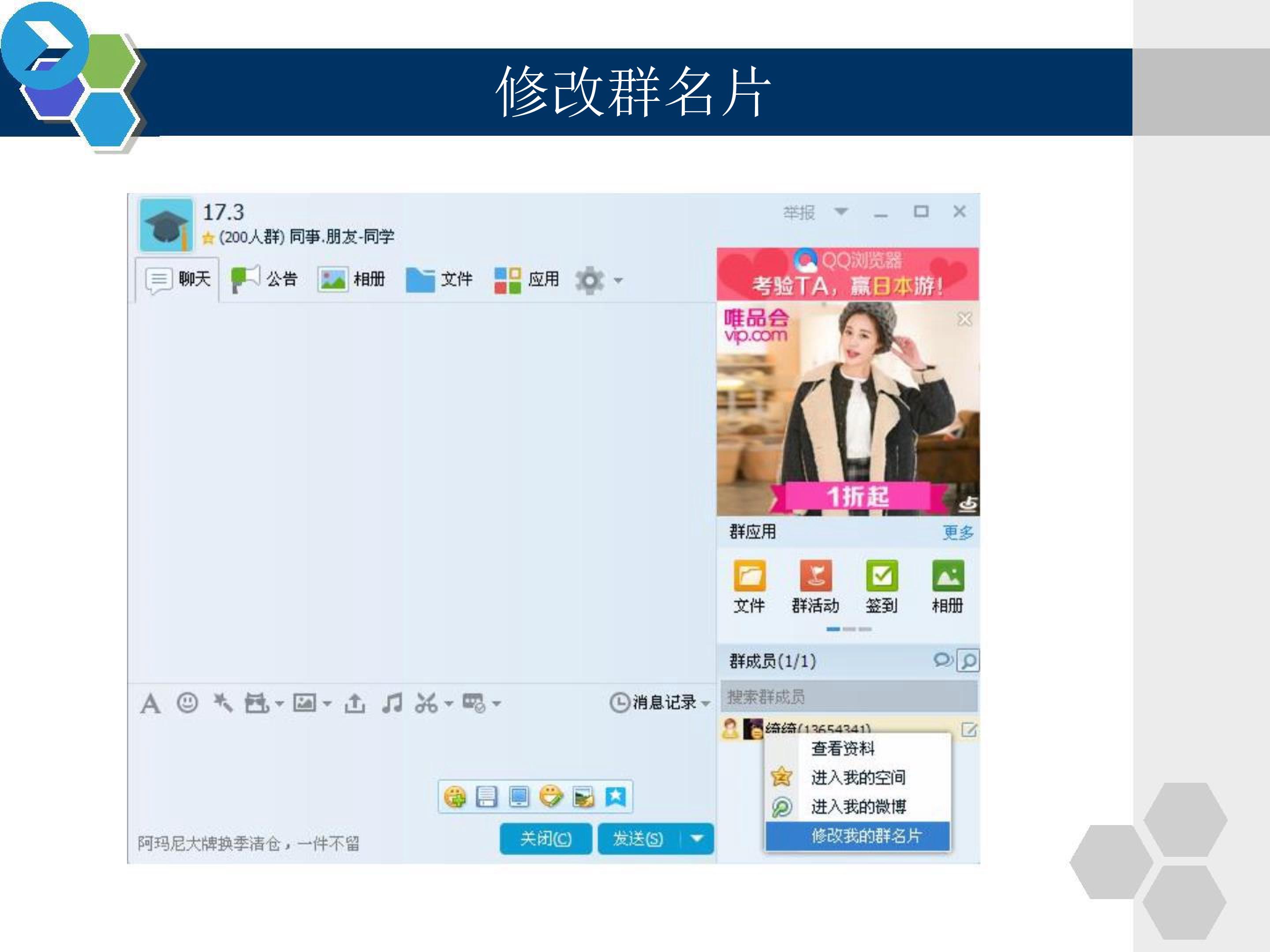Open the emoji smiley picker
Viewport: 1270px width, 952px height.
187,703
